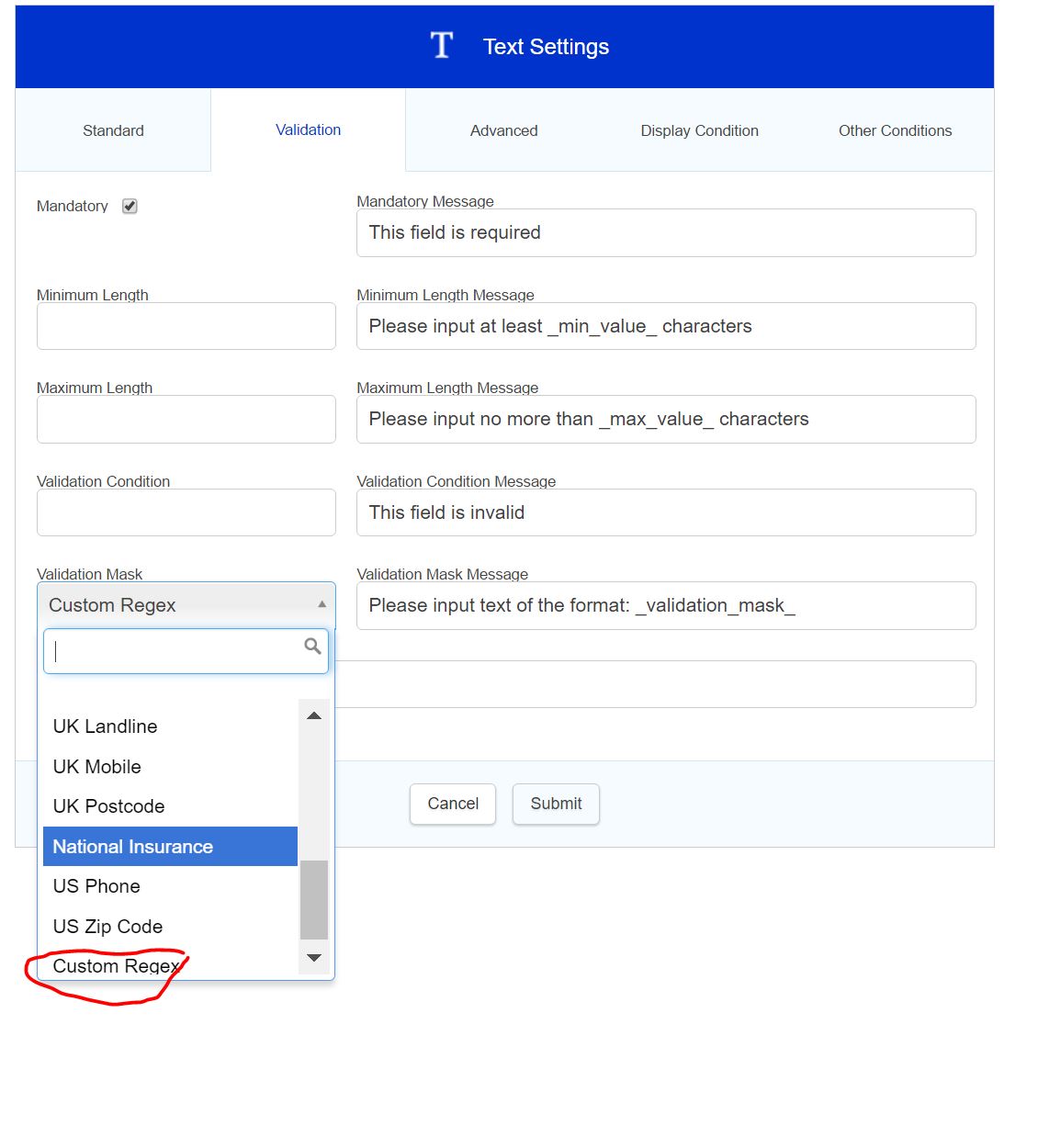Click the dropdown list scroll-up arrow

[x=314, y=715]
